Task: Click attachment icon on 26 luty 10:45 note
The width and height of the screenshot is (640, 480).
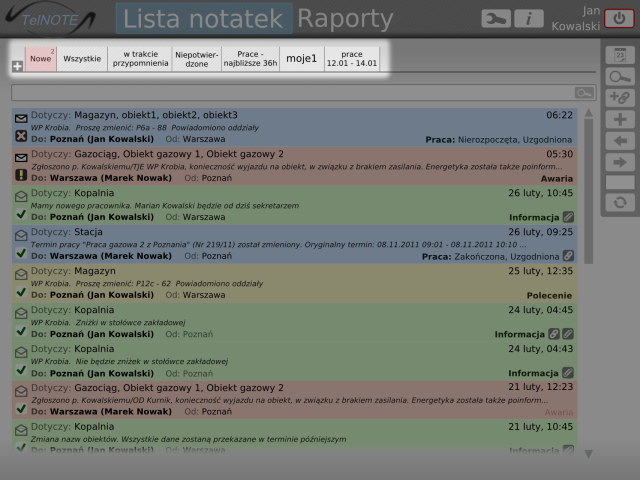Action: [x=568, y=217]
